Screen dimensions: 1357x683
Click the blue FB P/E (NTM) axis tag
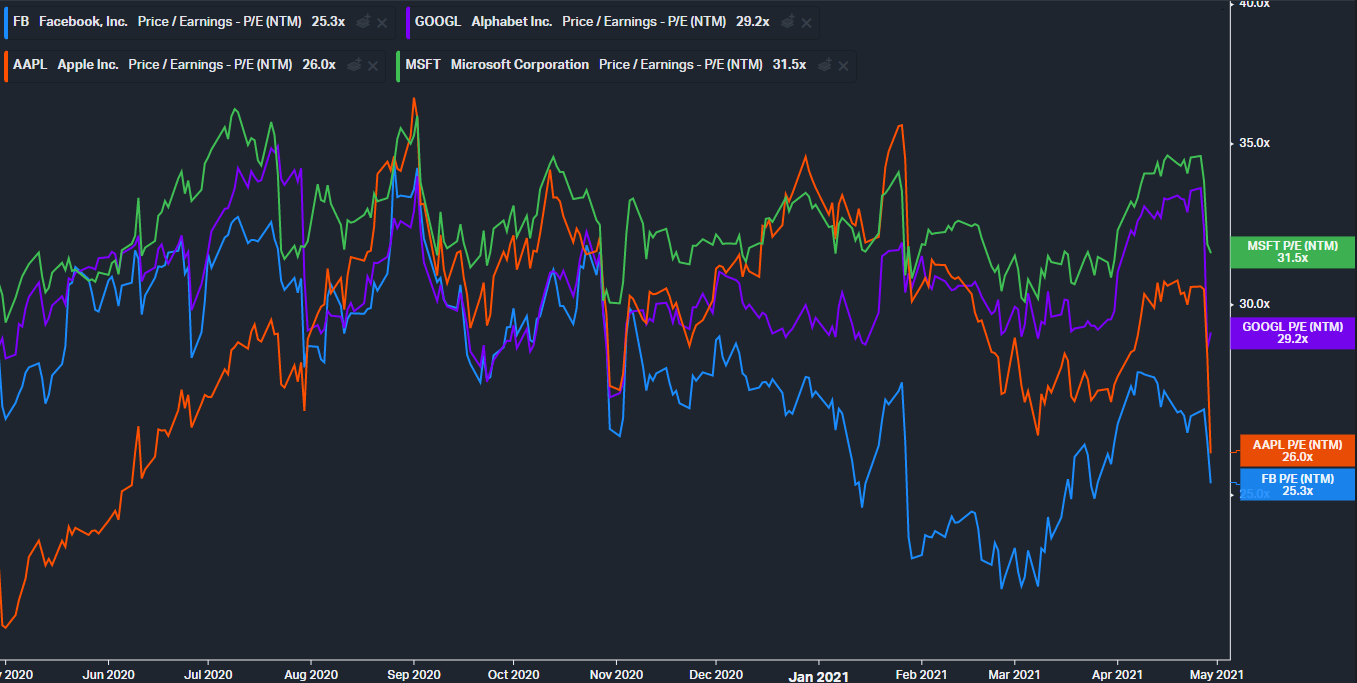tap(1297, 485)
